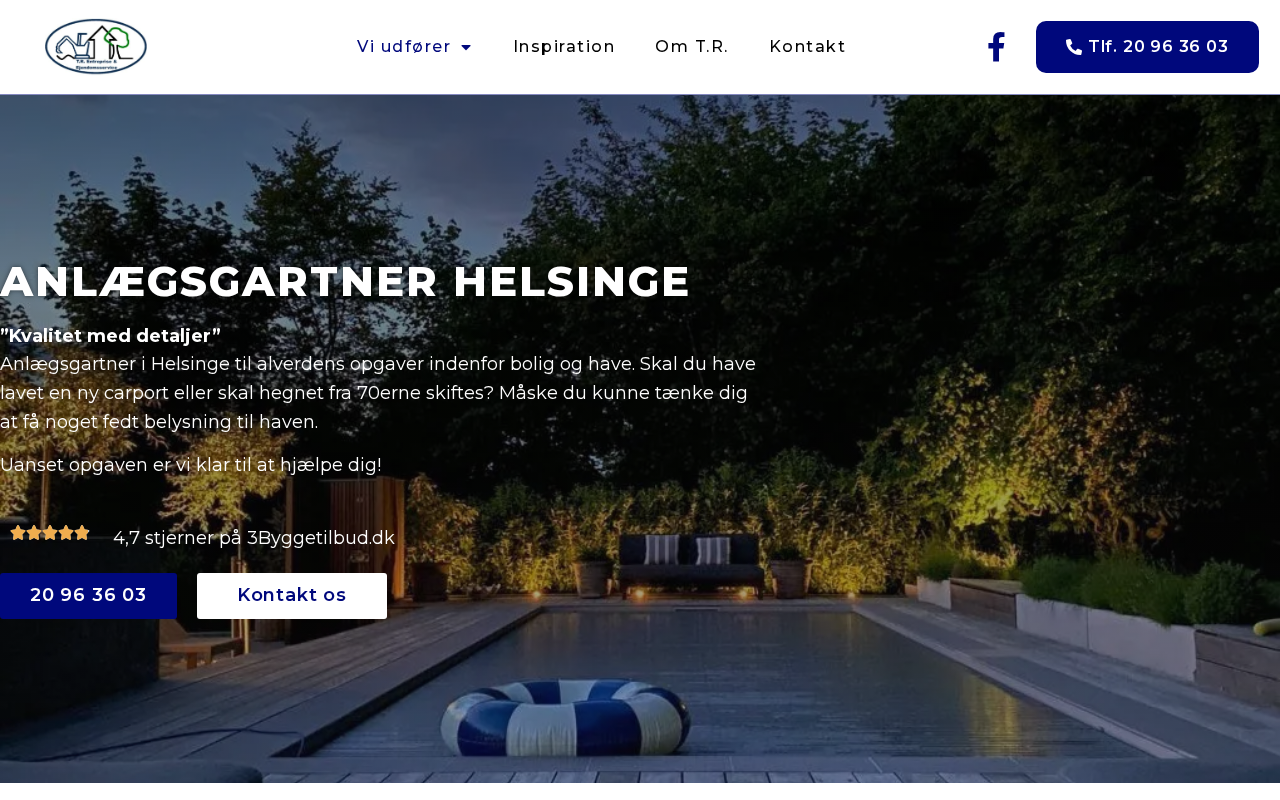This screenshot has width=1280, height=800.
Task: Click the Anlægsgartner Helsinge heading
Action: (x=345, y=282)
